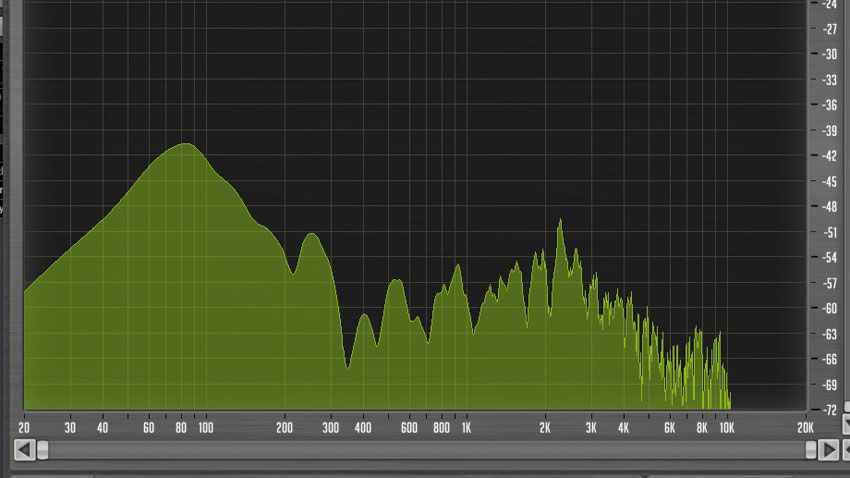Screen dimensions: 850x478
Task: Click the secondary peak near 250 Hz
Action: (312, 234)
